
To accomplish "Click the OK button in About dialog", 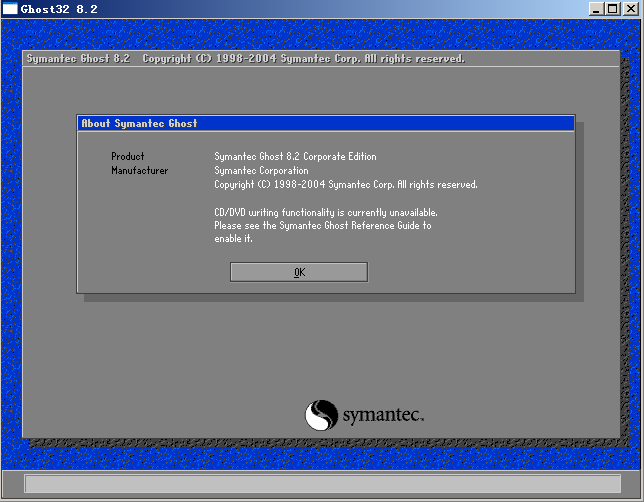I will click(299, 272).
